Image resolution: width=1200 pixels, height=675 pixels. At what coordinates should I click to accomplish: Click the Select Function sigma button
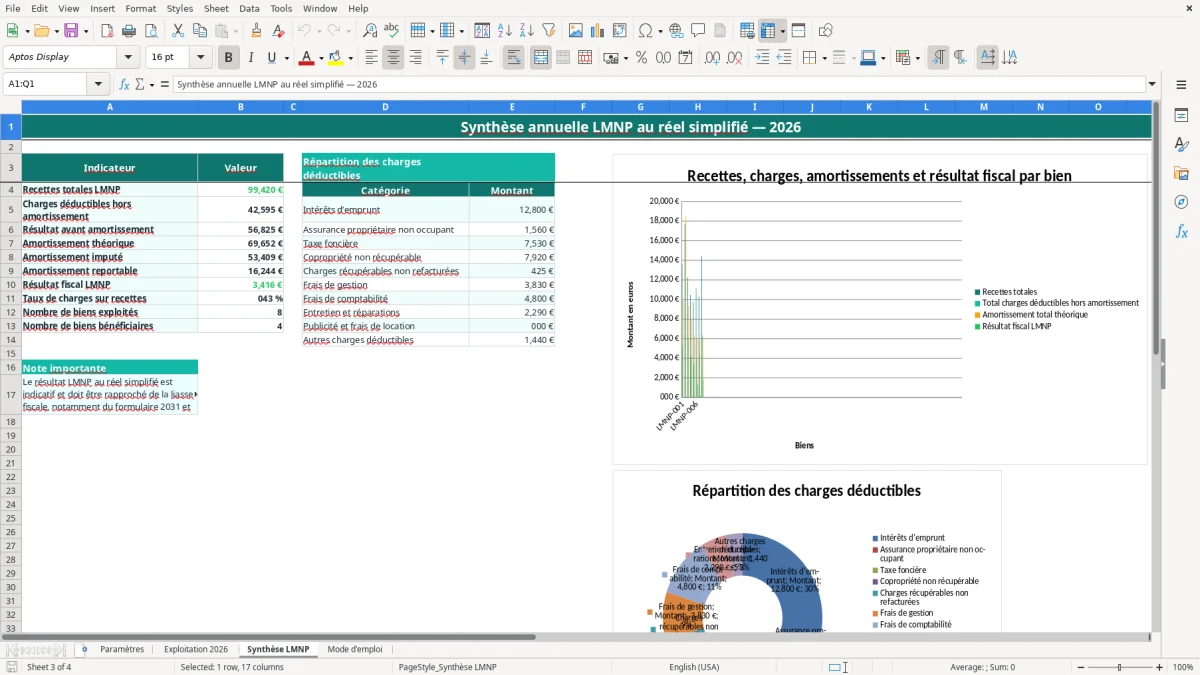pyautogui.click(x=139, y=85)
